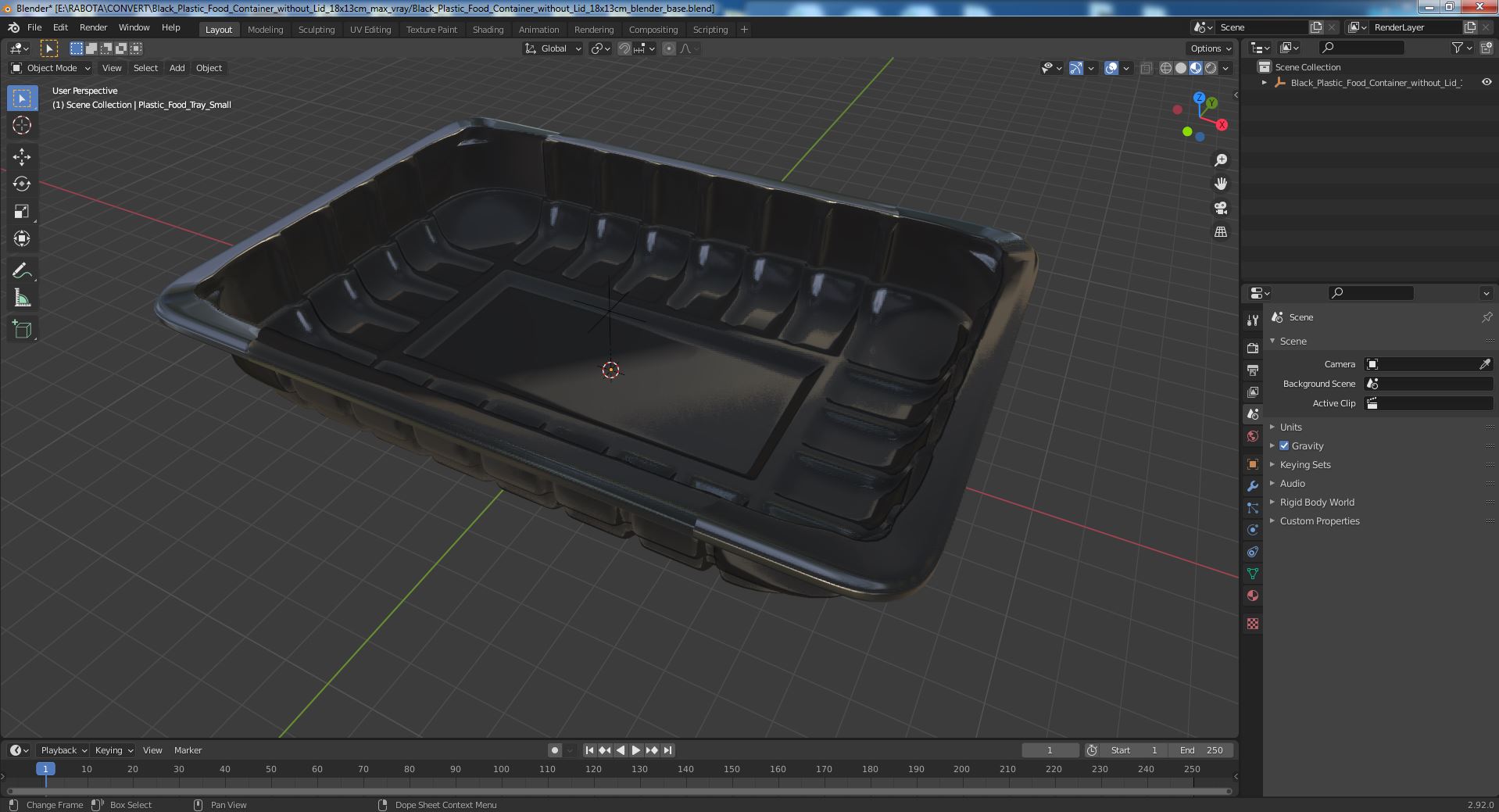Toggle snapping magnet
The width and height of the screenshot is (1499, 812).
click(624, 48)
